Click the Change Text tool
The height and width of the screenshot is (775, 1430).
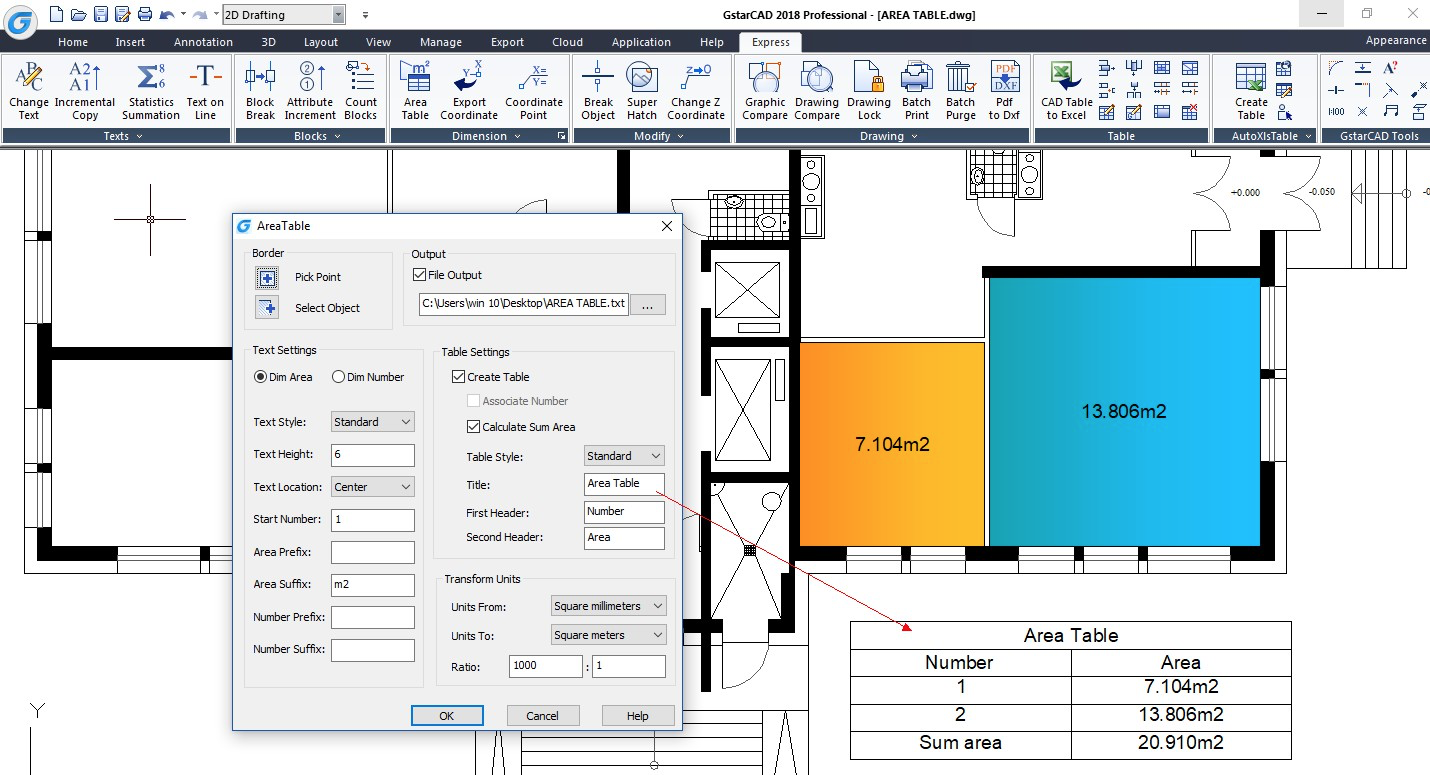[29, 91]
